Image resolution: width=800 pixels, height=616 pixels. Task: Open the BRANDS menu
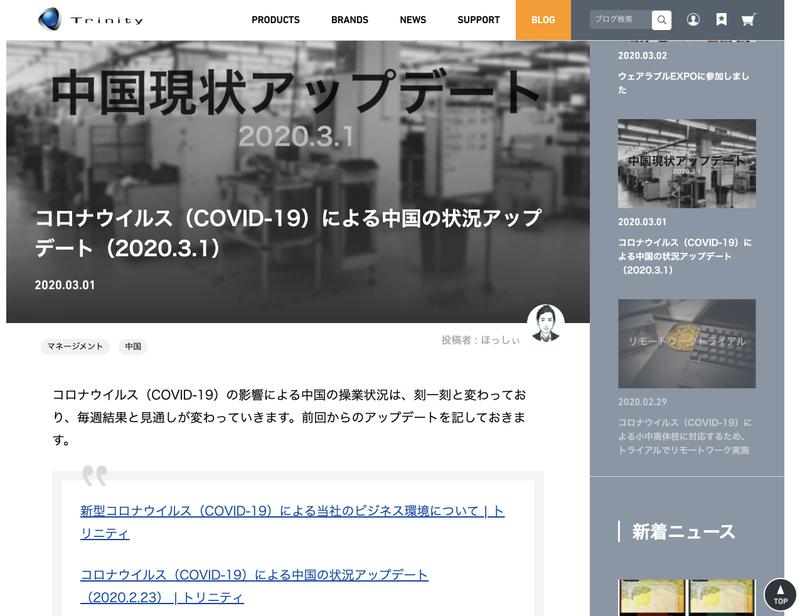point(349,19)
